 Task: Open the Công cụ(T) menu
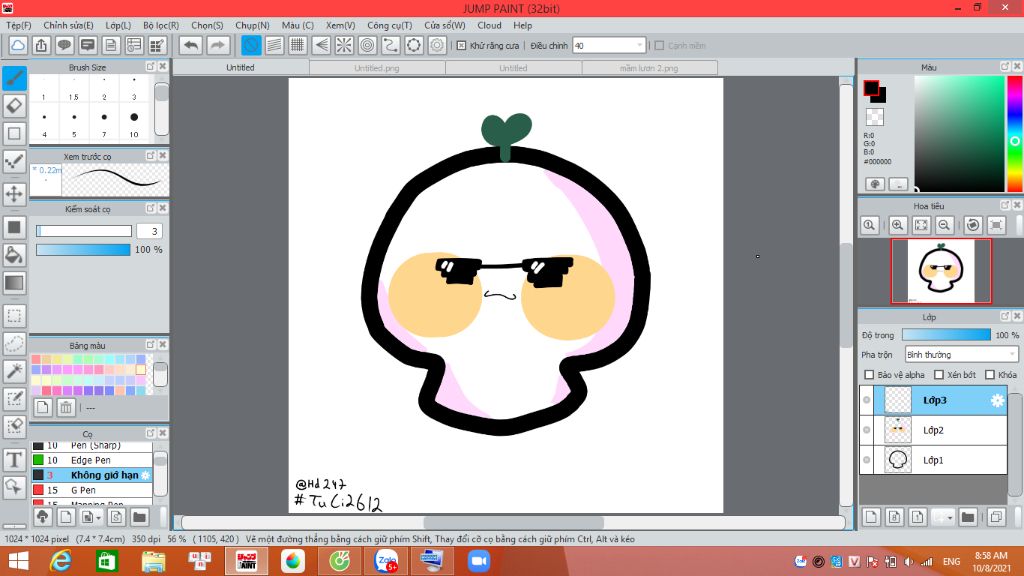point(389,25)
